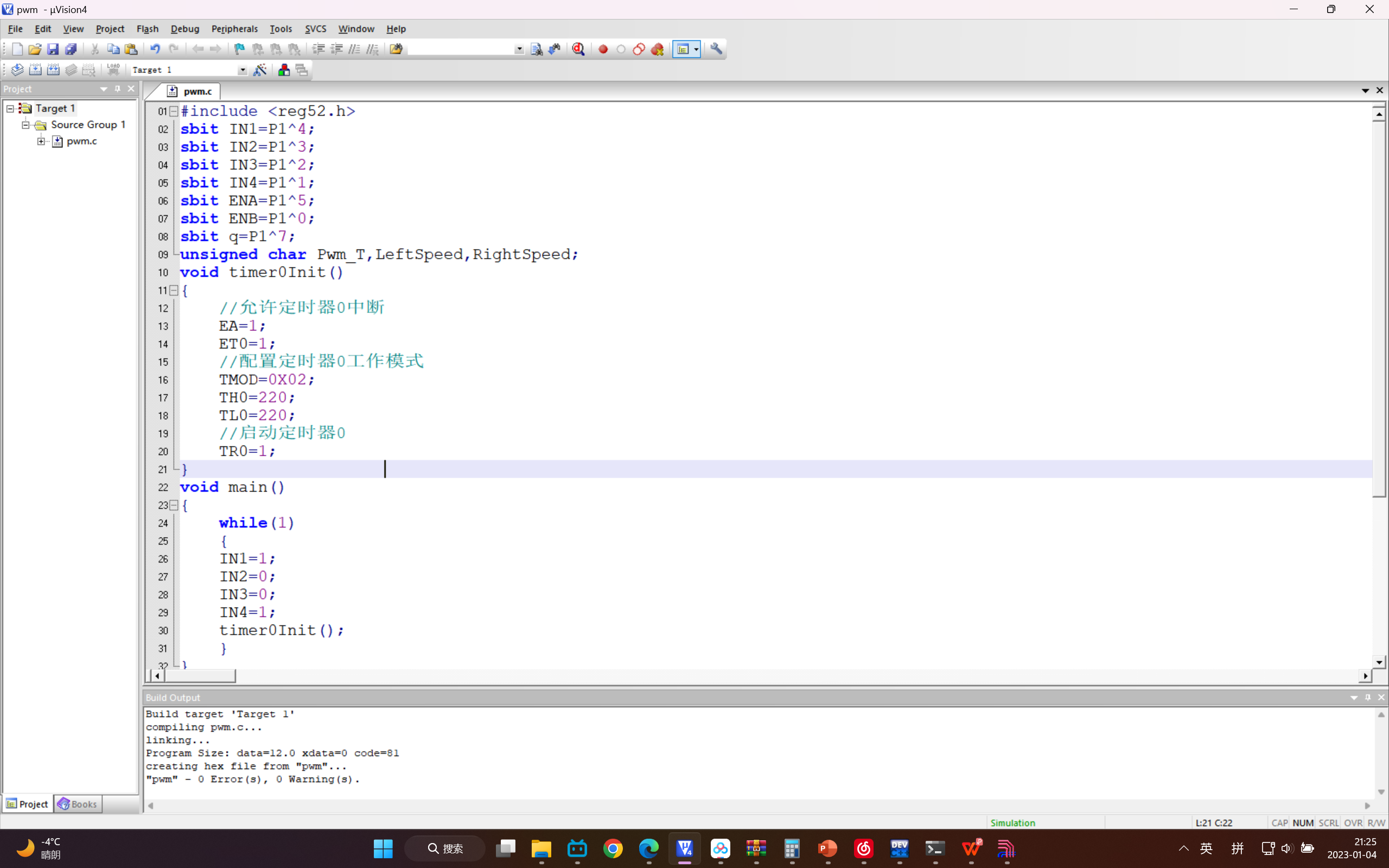Switch to the Books tab in the Project panel

78,805
